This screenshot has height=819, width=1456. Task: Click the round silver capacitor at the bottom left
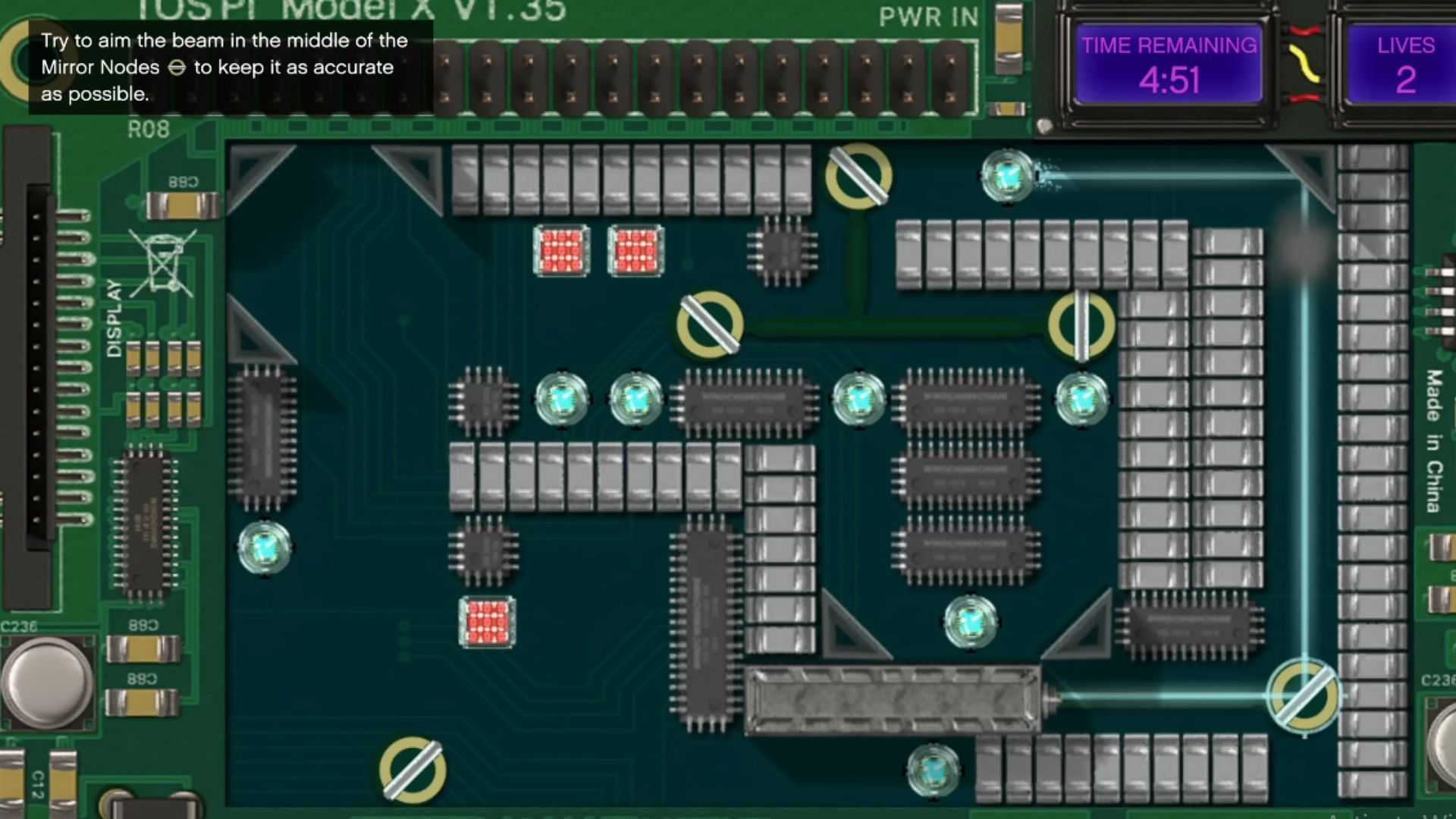(x=47, y=682)
